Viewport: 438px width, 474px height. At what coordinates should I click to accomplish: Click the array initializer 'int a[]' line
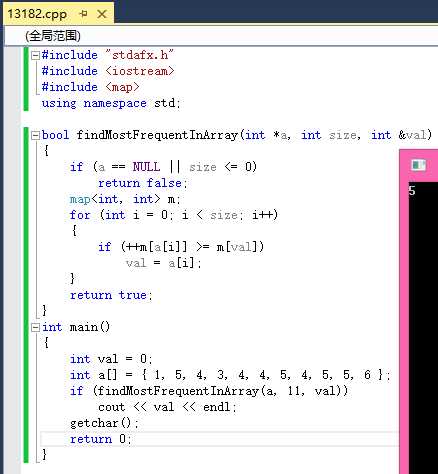pos(230,375)
